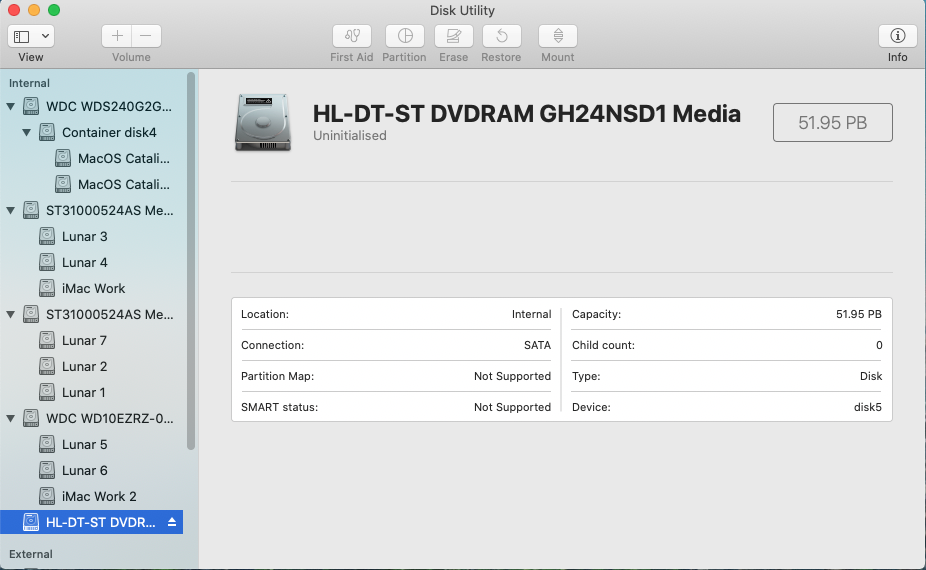Run First Aid from the toolbar
926x570 pixels.
coord(351,36)
